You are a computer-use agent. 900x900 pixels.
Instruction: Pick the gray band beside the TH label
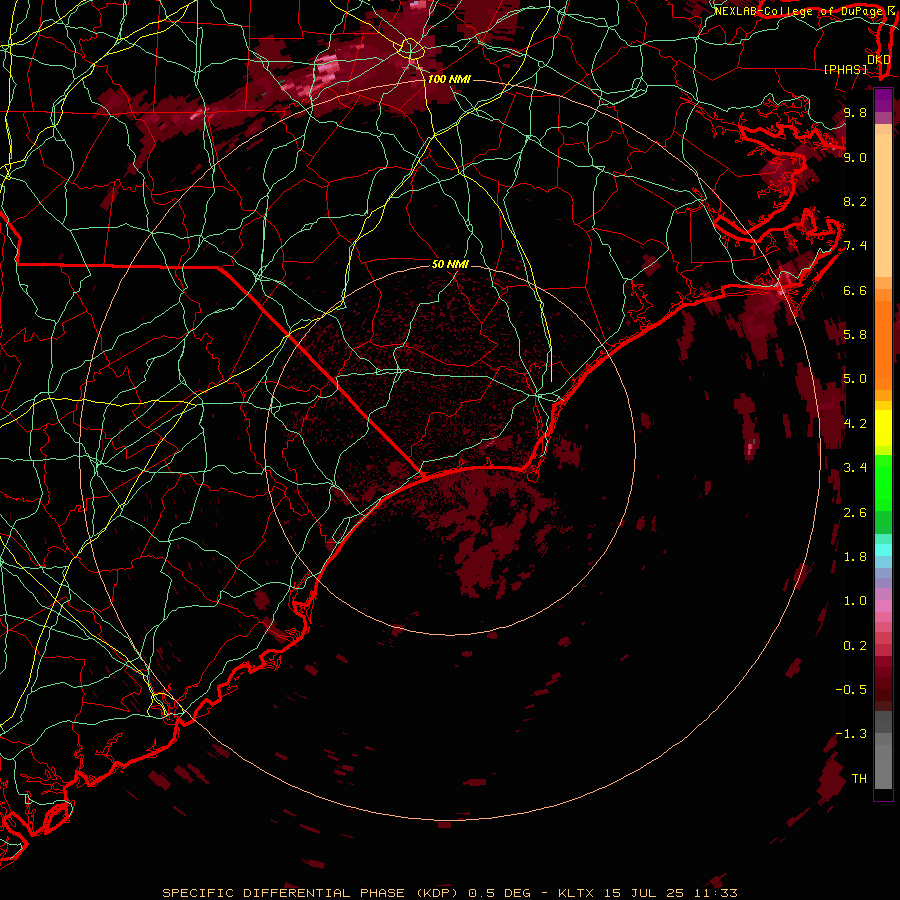click(883, 766)
